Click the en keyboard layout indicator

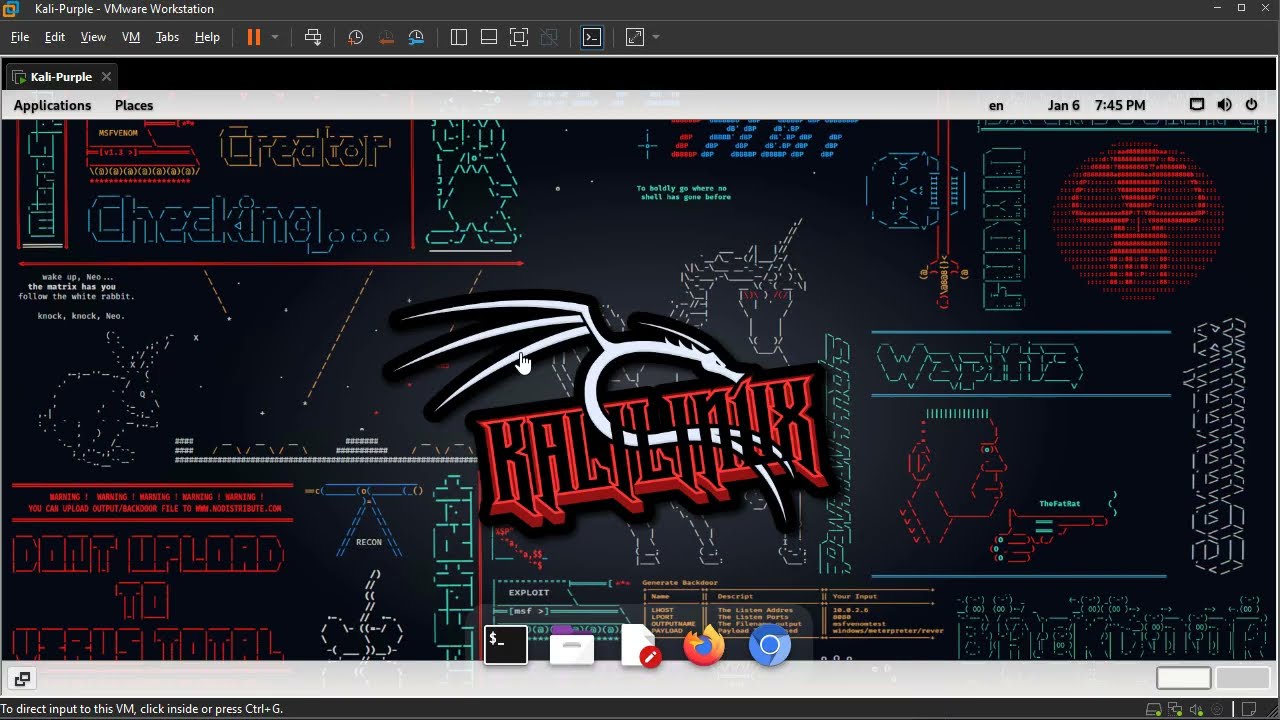click(996, 105)
